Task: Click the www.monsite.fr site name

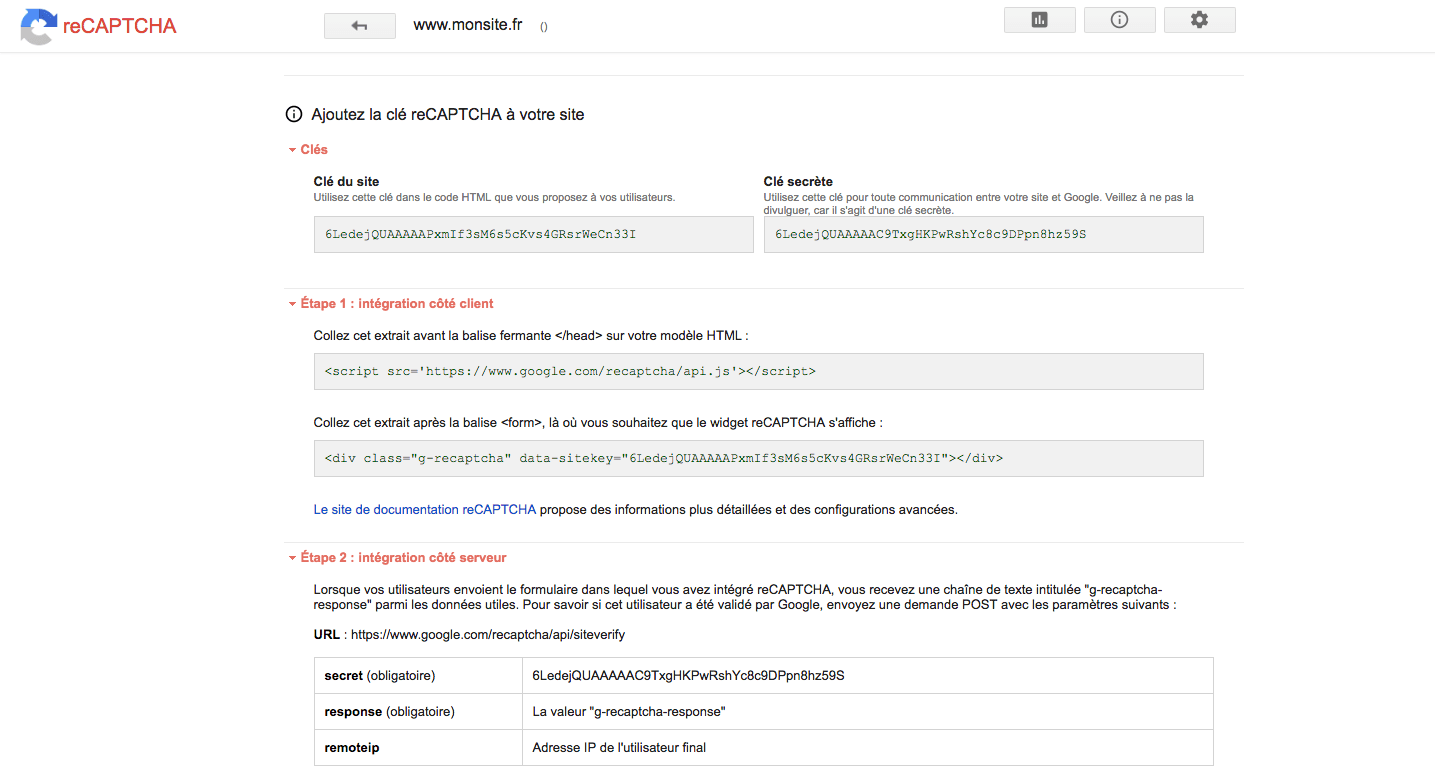Action: (x=468, y=26)
